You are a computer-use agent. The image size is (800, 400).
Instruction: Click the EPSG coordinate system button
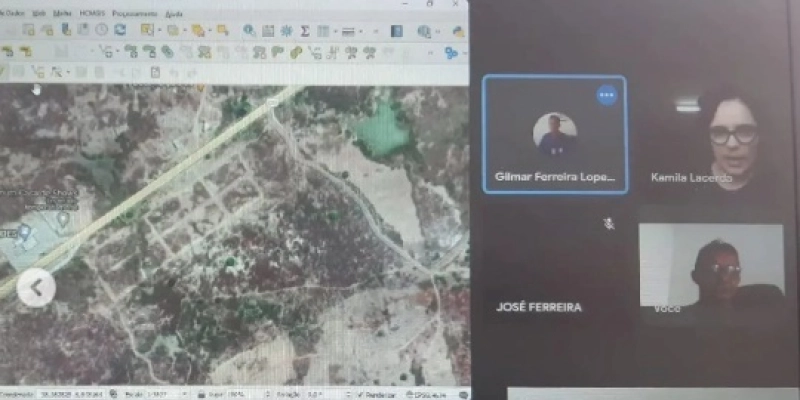(427, 395)
